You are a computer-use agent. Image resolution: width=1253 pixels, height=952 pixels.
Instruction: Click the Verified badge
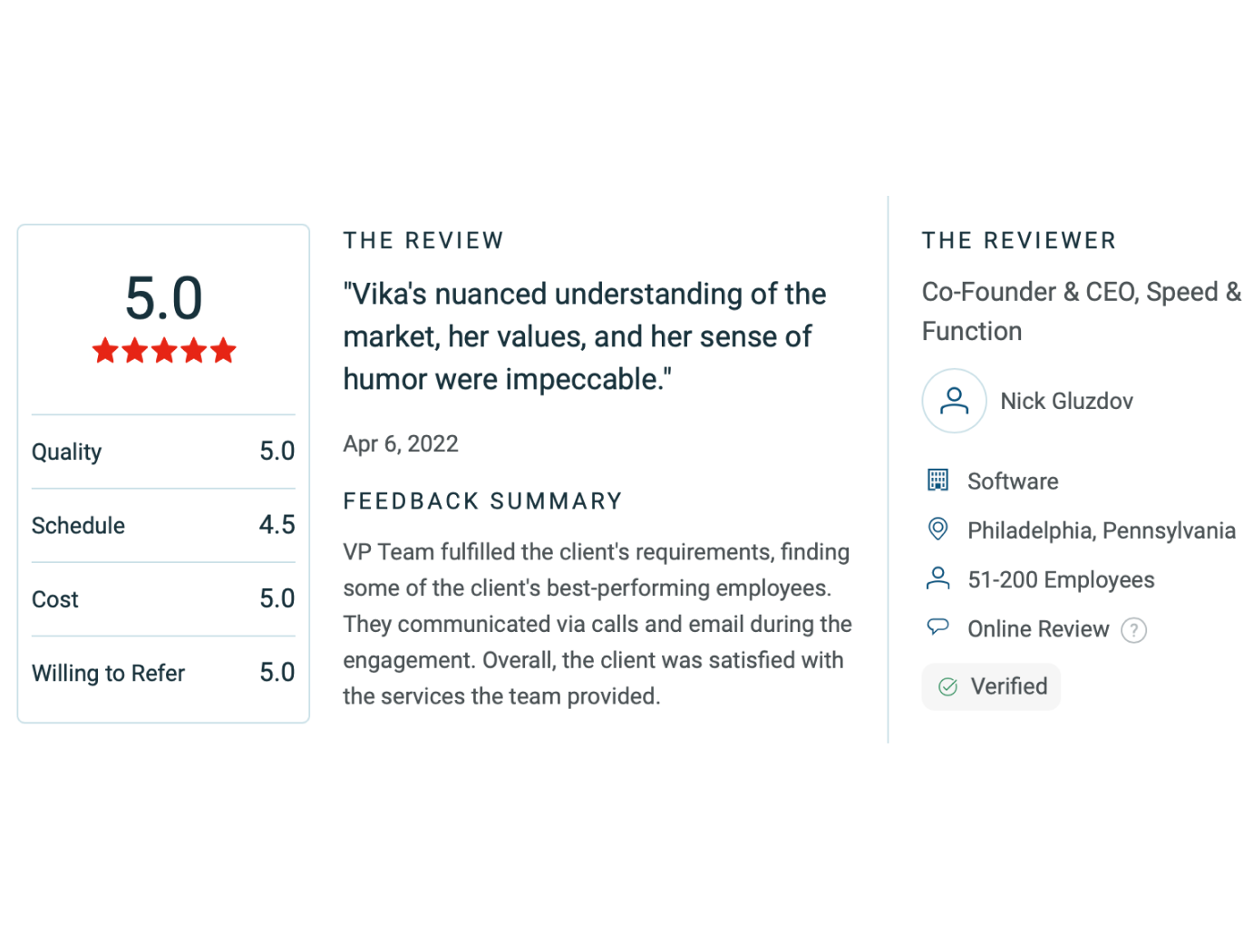991,686
